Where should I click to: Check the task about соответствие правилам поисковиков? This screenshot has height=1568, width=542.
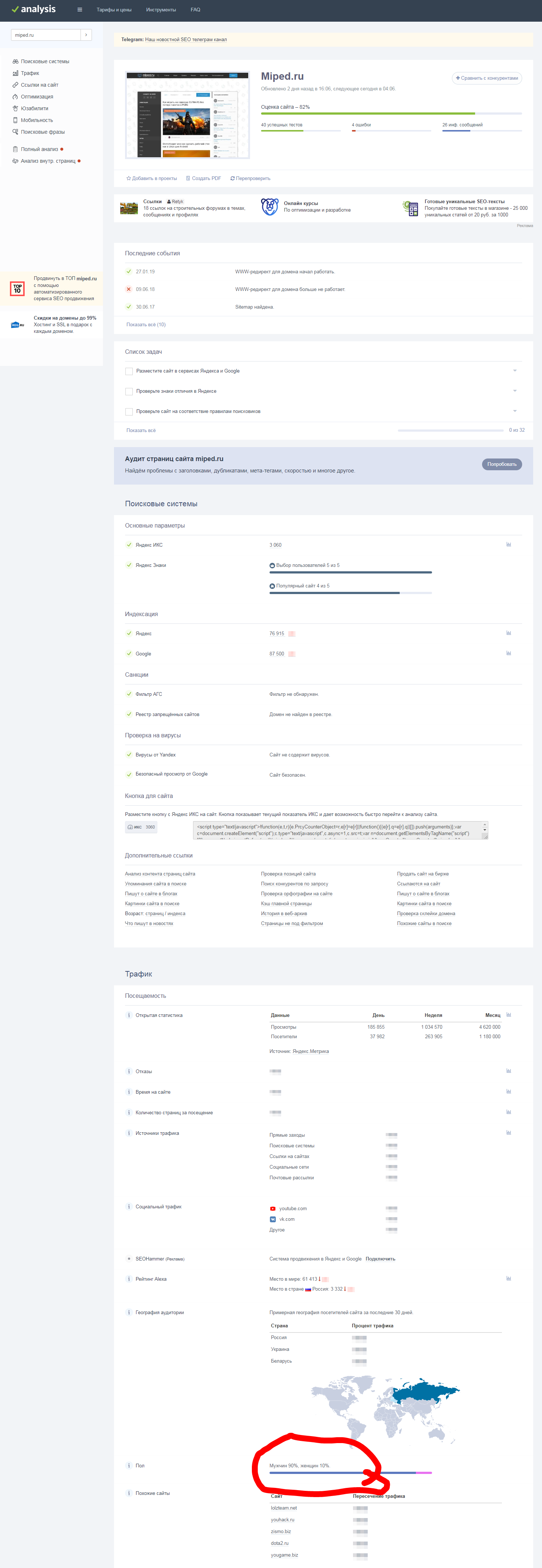point(128,412)
